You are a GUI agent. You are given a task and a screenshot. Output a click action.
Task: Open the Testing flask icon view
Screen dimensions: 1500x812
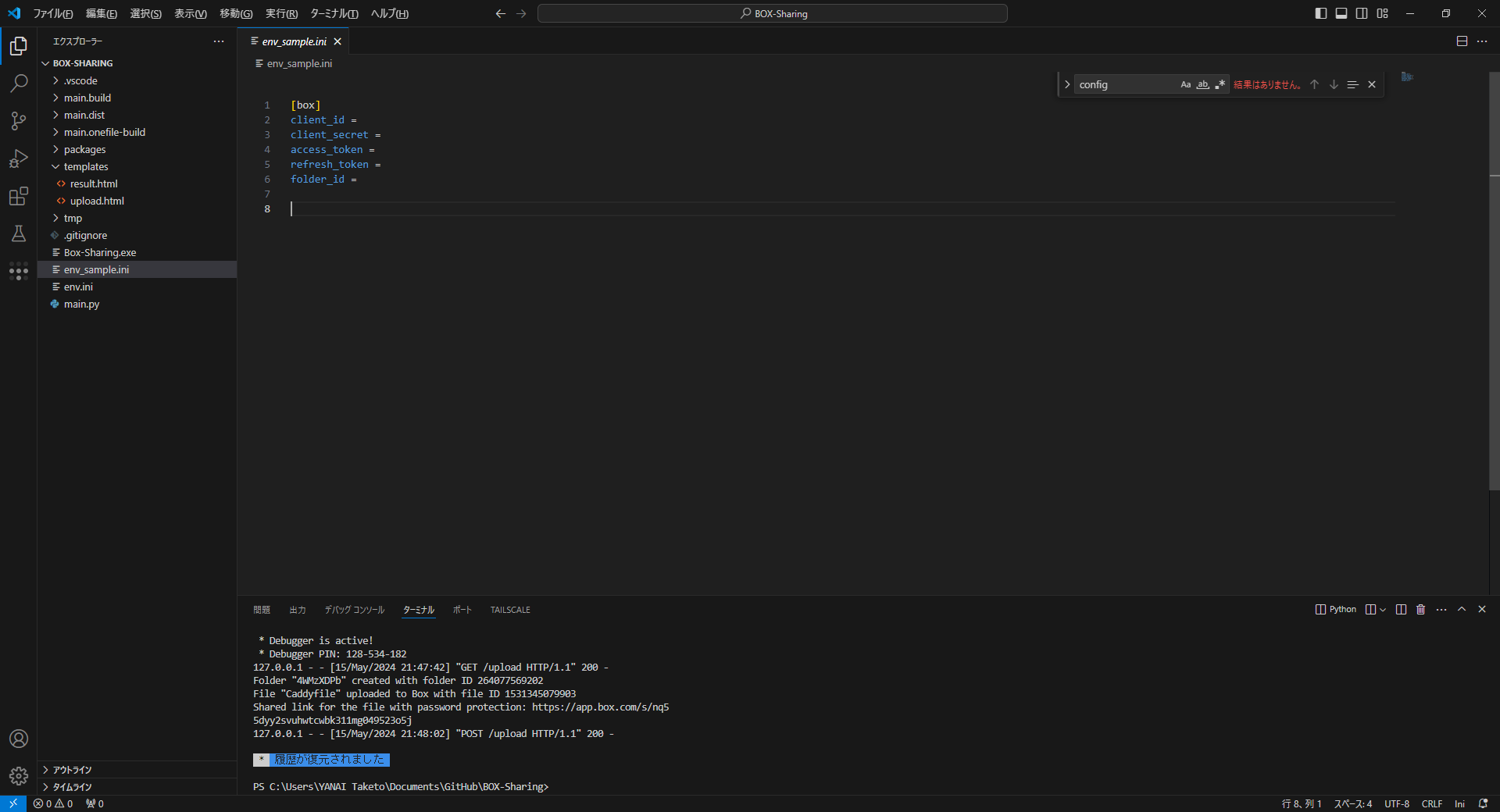[x=19, y=233]
